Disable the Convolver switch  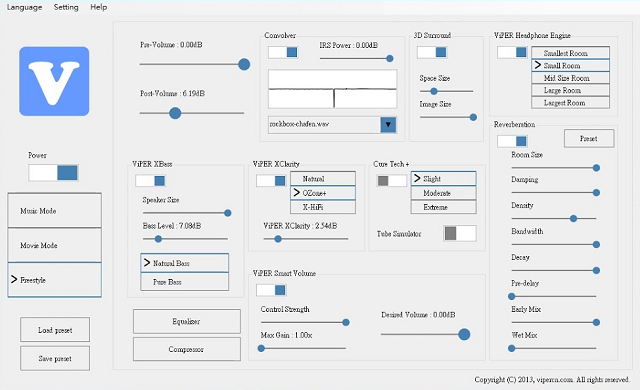[283, 52]
